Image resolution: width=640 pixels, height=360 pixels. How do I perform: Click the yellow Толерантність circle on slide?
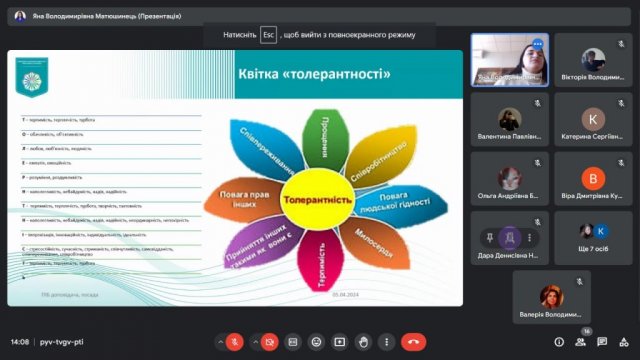point(317,200)
